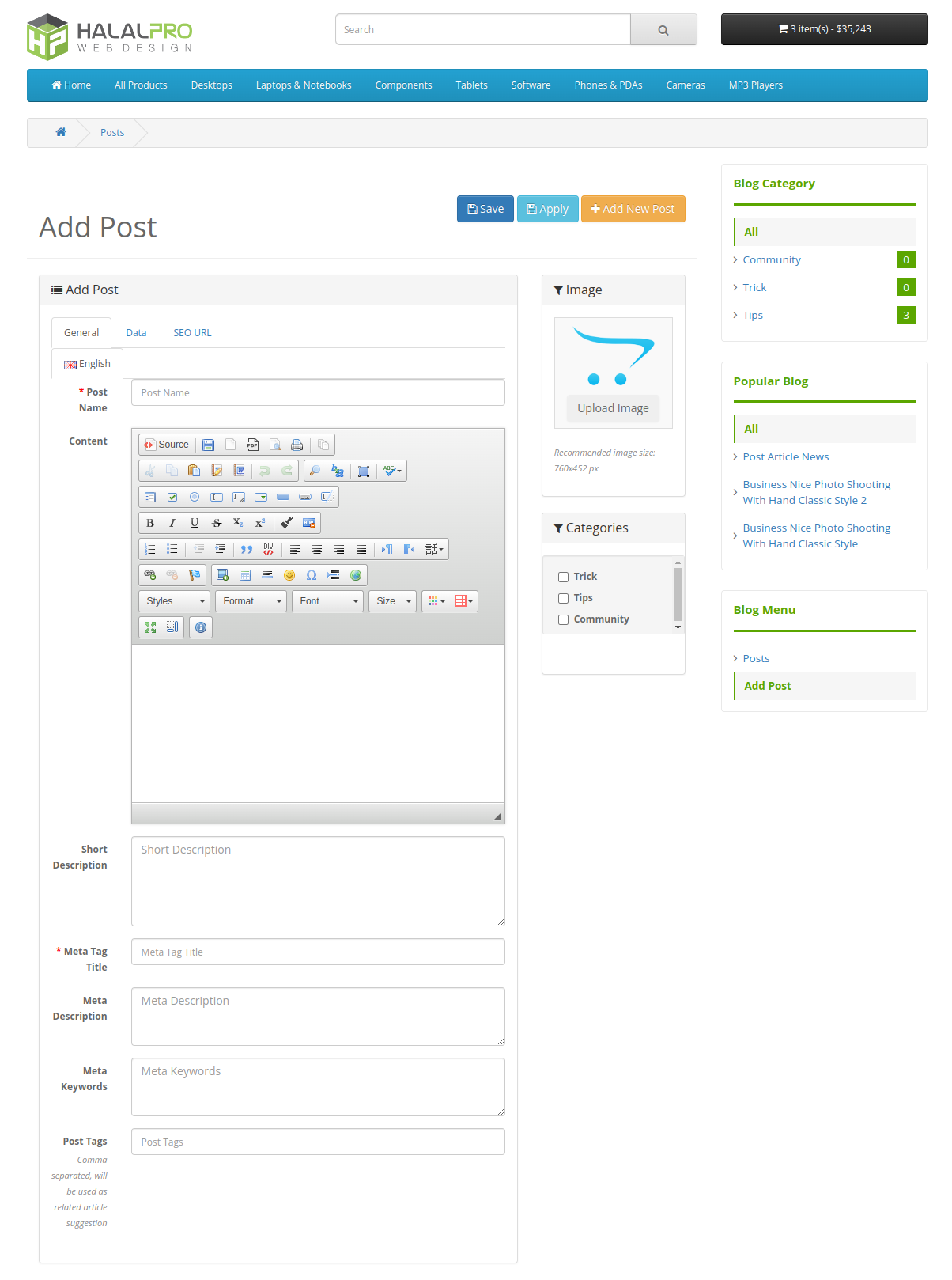The height and width of the screenshot is (1280, 952).
Task: Insert a block quote in the editor
Action: click(x=247, y=549)
